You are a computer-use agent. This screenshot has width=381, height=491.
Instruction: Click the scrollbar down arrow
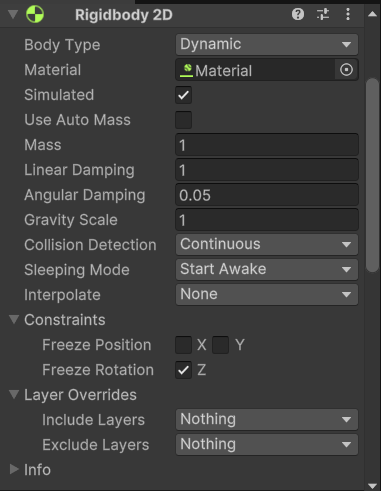372,486
